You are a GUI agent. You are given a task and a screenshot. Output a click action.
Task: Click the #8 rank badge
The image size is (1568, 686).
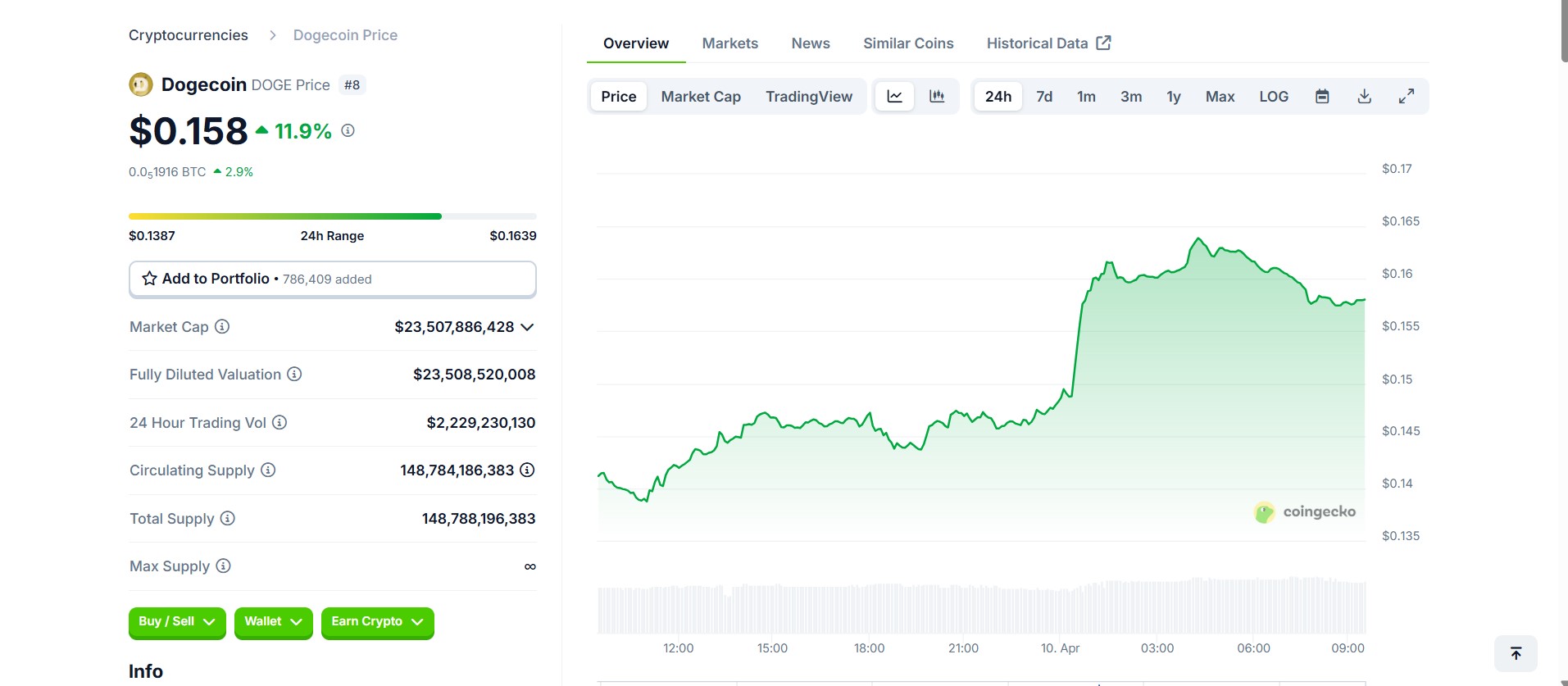(x=352, y=85)
